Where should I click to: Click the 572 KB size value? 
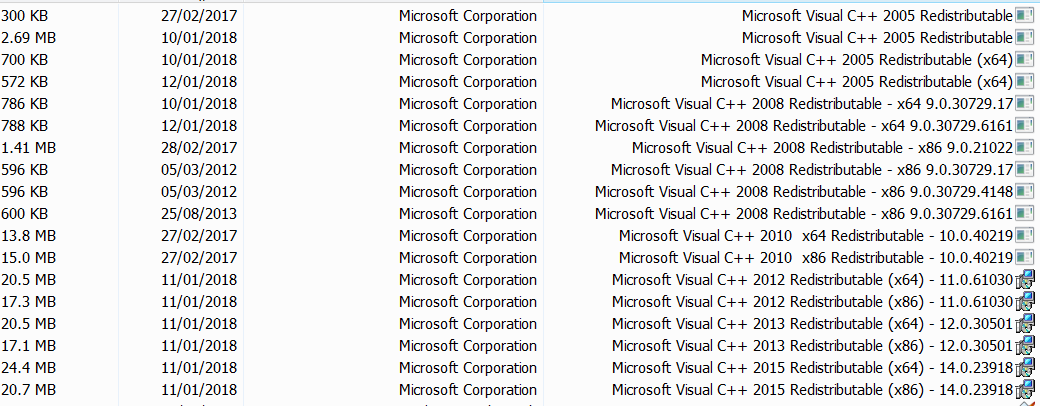pyautogui.click(x=25, y=82)
